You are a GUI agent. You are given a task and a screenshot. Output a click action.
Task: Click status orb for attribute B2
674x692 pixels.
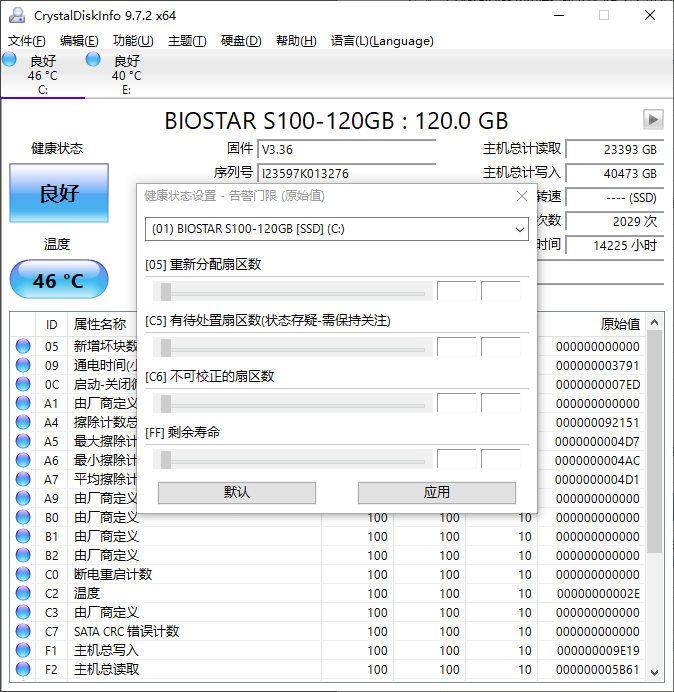(x=23, y=555)
